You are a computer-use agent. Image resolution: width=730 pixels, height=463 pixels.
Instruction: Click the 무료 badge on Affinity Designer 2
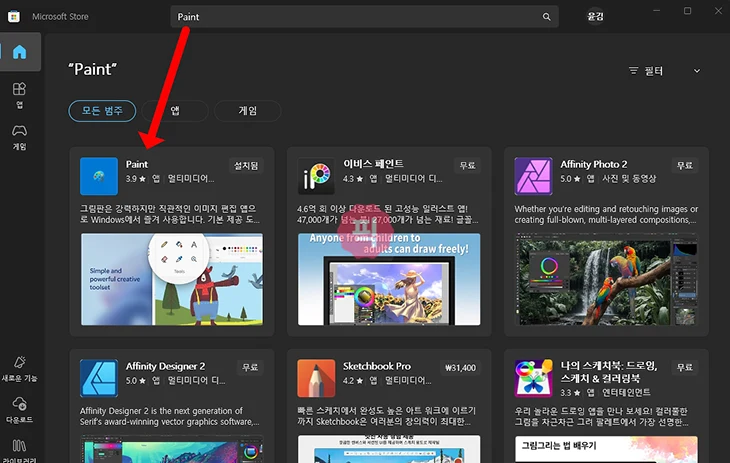pos(250,367)
